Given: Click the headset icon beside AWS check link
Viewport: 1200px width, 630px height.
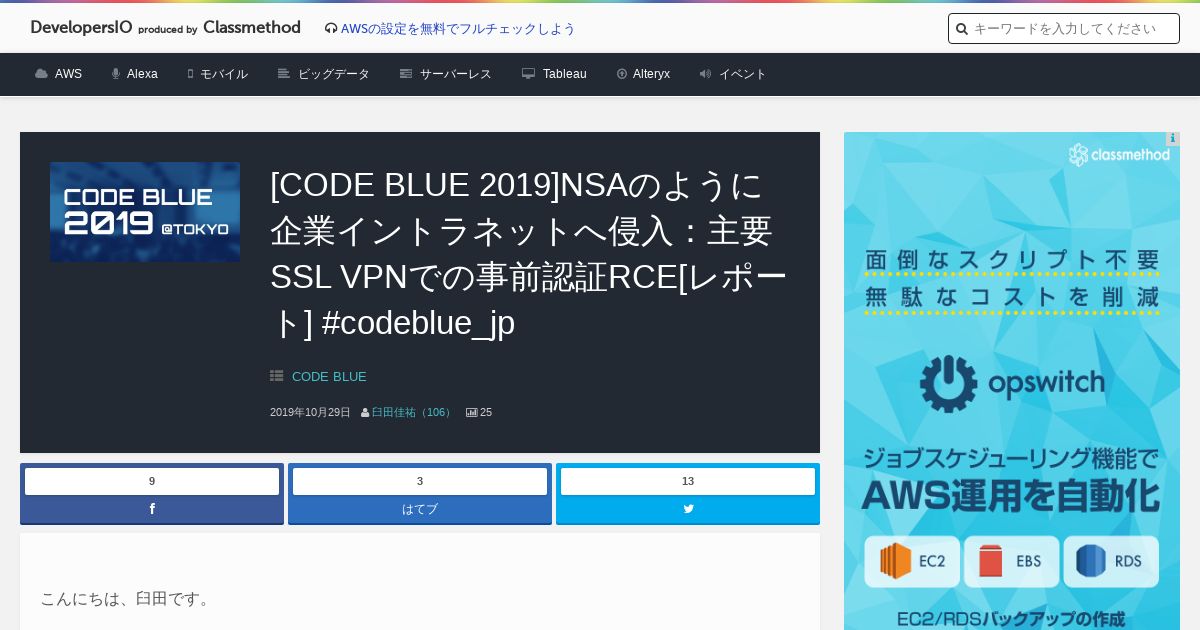Looking at the screenshot, I should click(x=331, y=29).
